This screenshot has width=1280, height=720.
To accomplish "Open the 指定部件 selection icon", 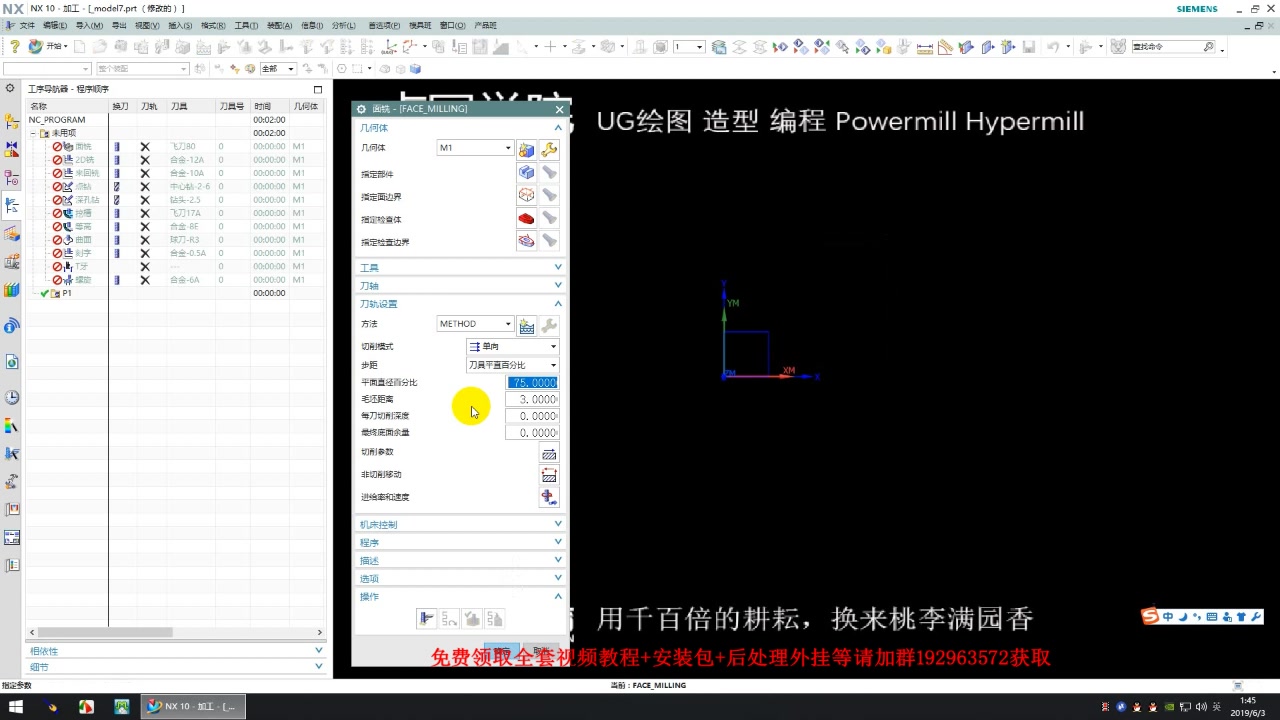I will [x=526, y=172].
